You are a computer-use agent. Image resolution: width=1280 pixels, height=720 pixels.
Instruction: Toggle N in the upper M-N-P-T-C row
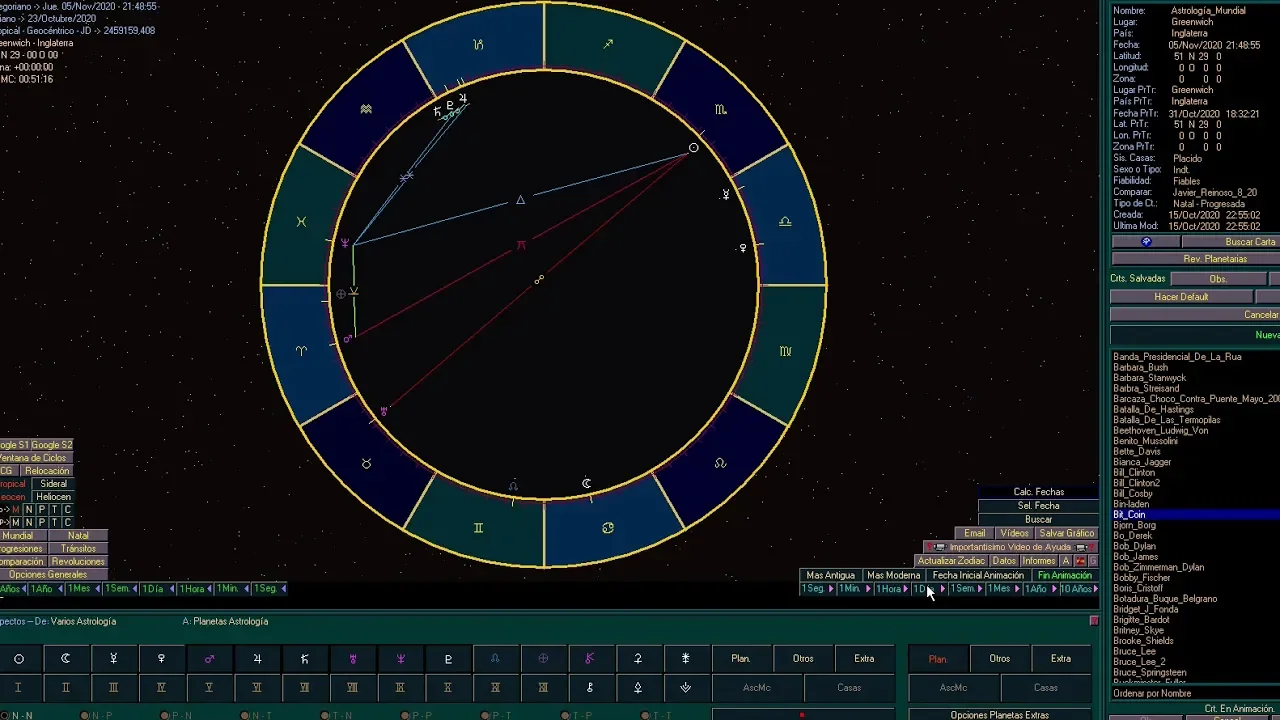[x=29, y=510]
